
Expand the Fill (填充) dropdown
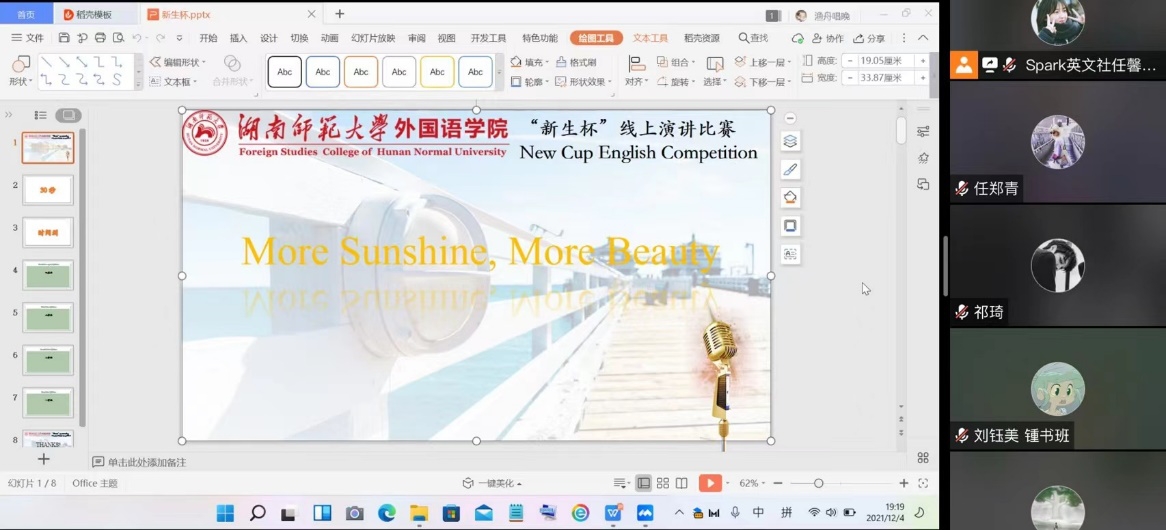click(x=535, y=62)
